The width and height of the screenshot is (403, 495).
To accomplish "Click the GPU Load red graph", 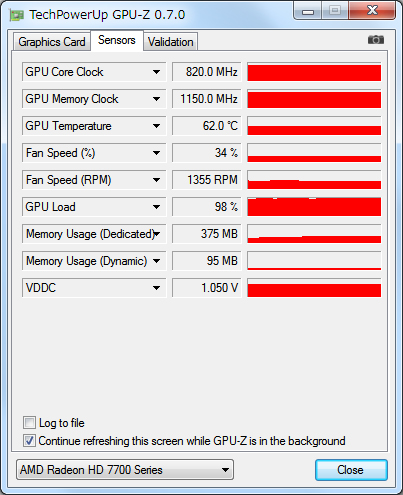I will click(x=314, y=207).
